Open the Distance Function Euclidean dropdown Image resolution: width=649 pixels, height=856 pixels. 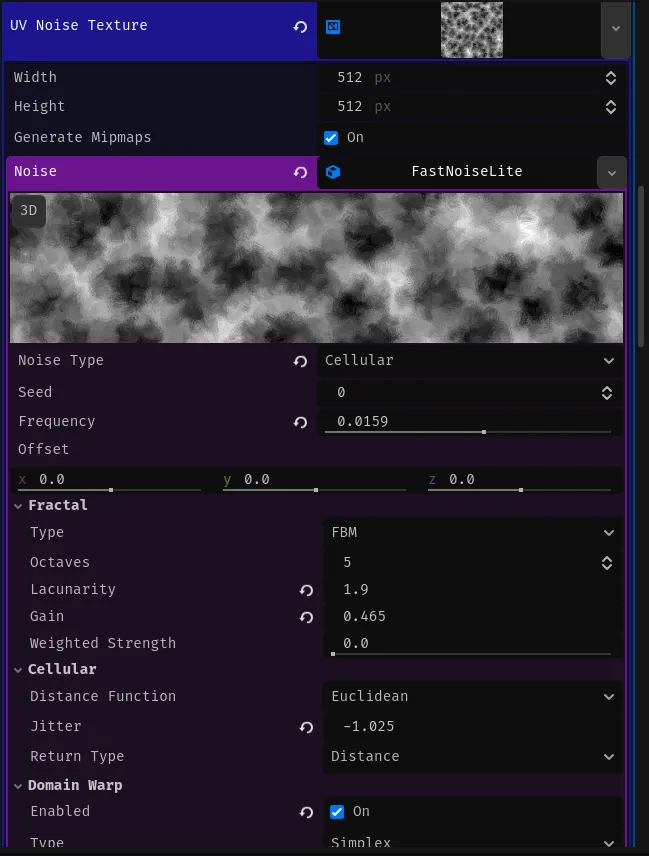pyautogui.click(x=470, y=696)
